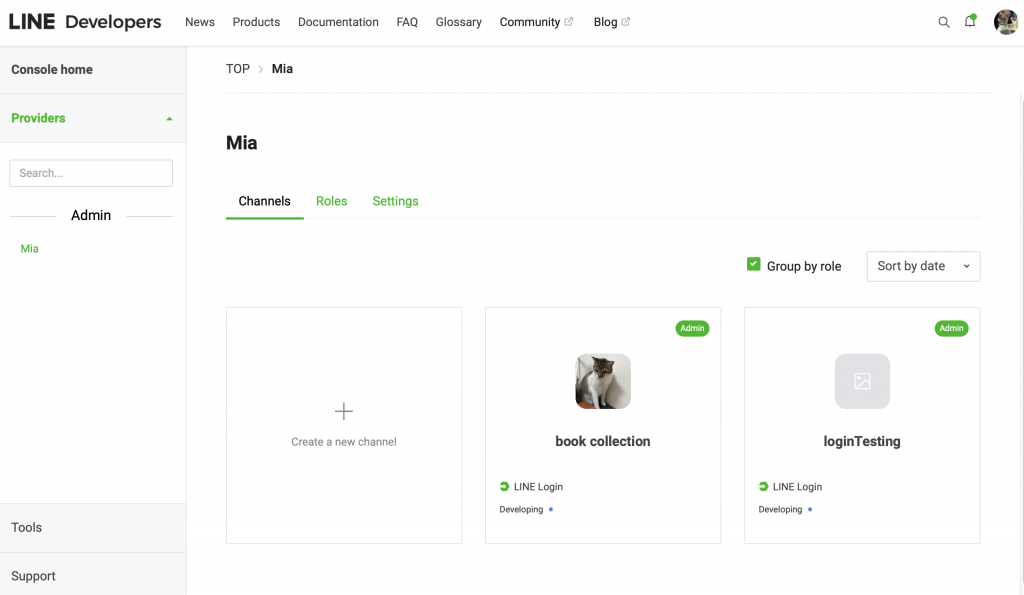1024x595 pixels.
Task: Open the FAQ menu item
Action: pos(407,22)
